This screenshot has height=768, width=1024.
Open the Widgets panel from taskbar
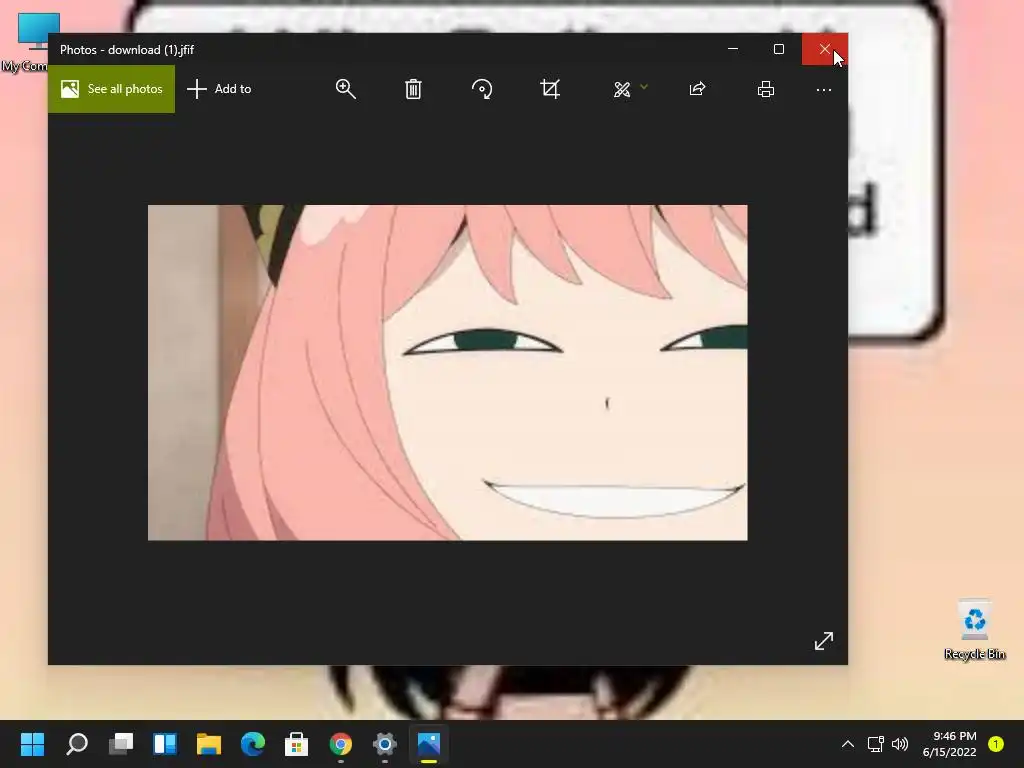165,744
